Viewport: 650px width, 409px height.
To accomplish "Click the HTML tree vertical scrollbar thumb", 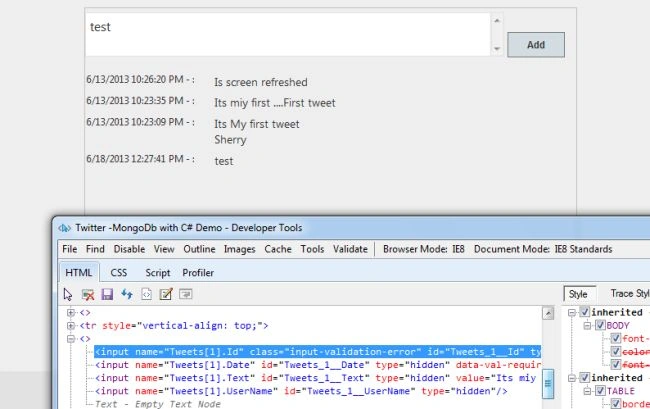I will (x=548, y=384).
